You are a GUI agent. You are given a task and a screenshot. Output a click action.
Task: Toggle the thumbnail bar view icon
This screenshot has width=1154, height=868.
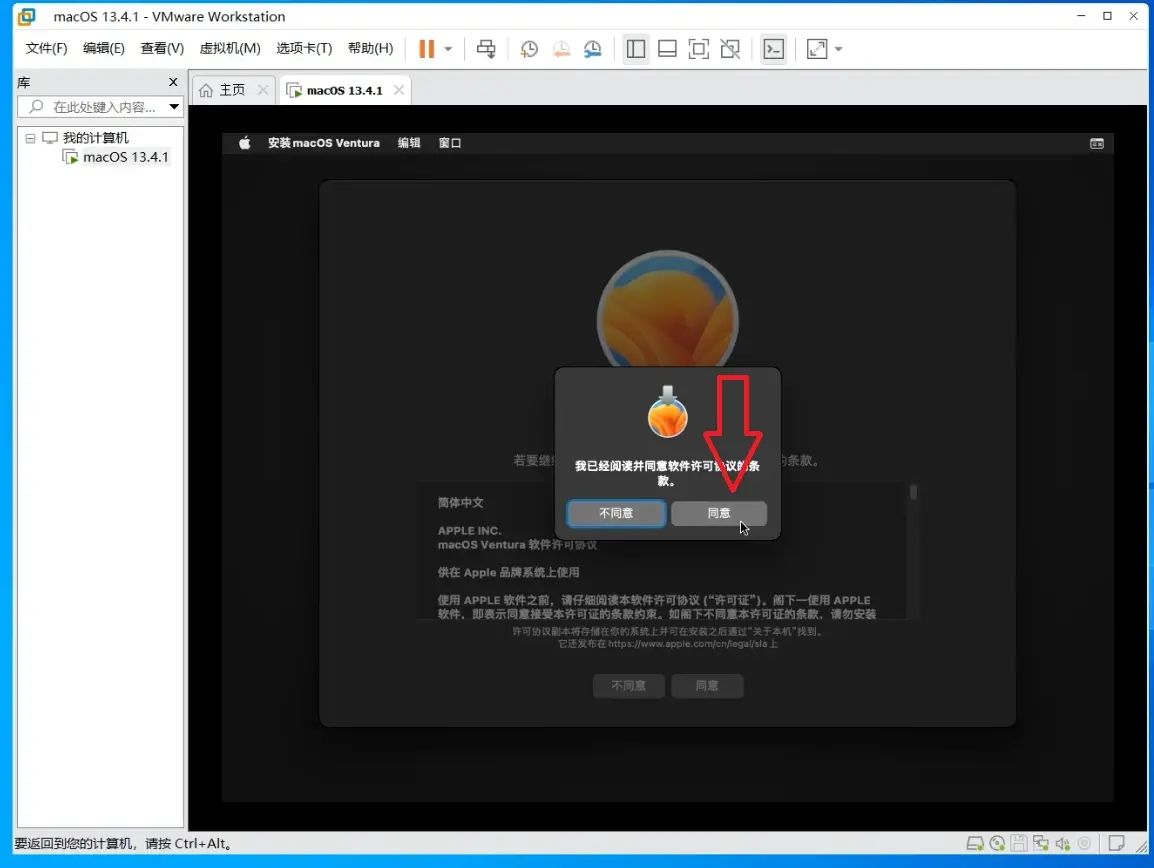pyautogui.click(x=668, y=49)
